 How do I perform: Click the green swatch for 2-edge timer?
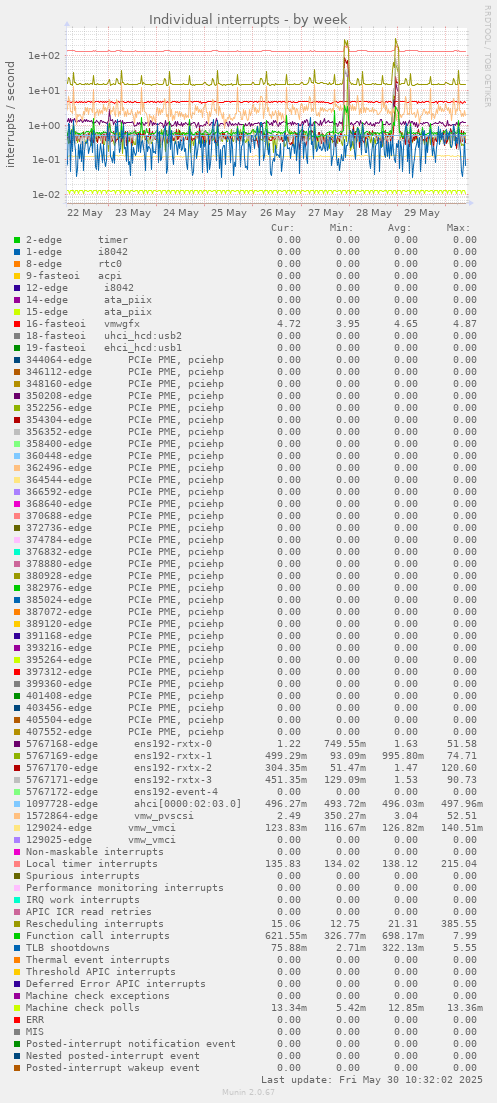(17, 240)
